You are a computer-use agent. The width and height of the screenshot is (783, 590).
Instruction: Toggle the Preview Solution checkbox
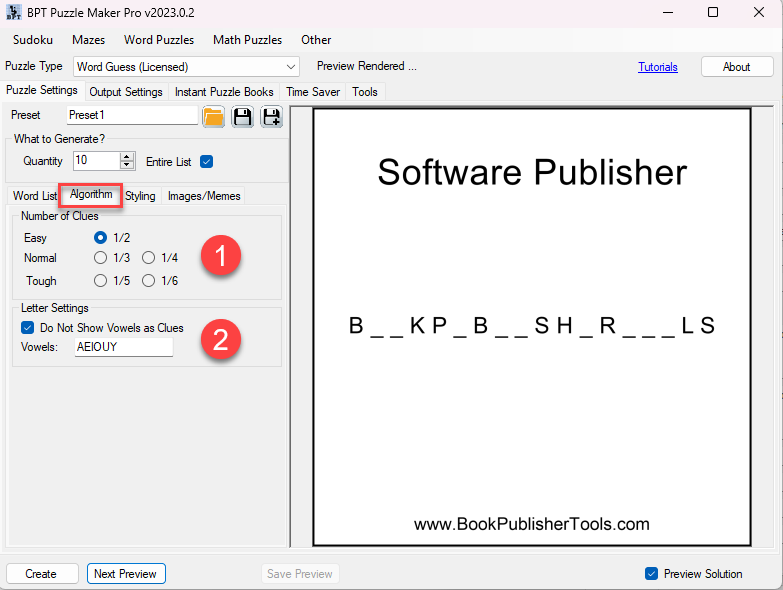click(x=651, y=574)
